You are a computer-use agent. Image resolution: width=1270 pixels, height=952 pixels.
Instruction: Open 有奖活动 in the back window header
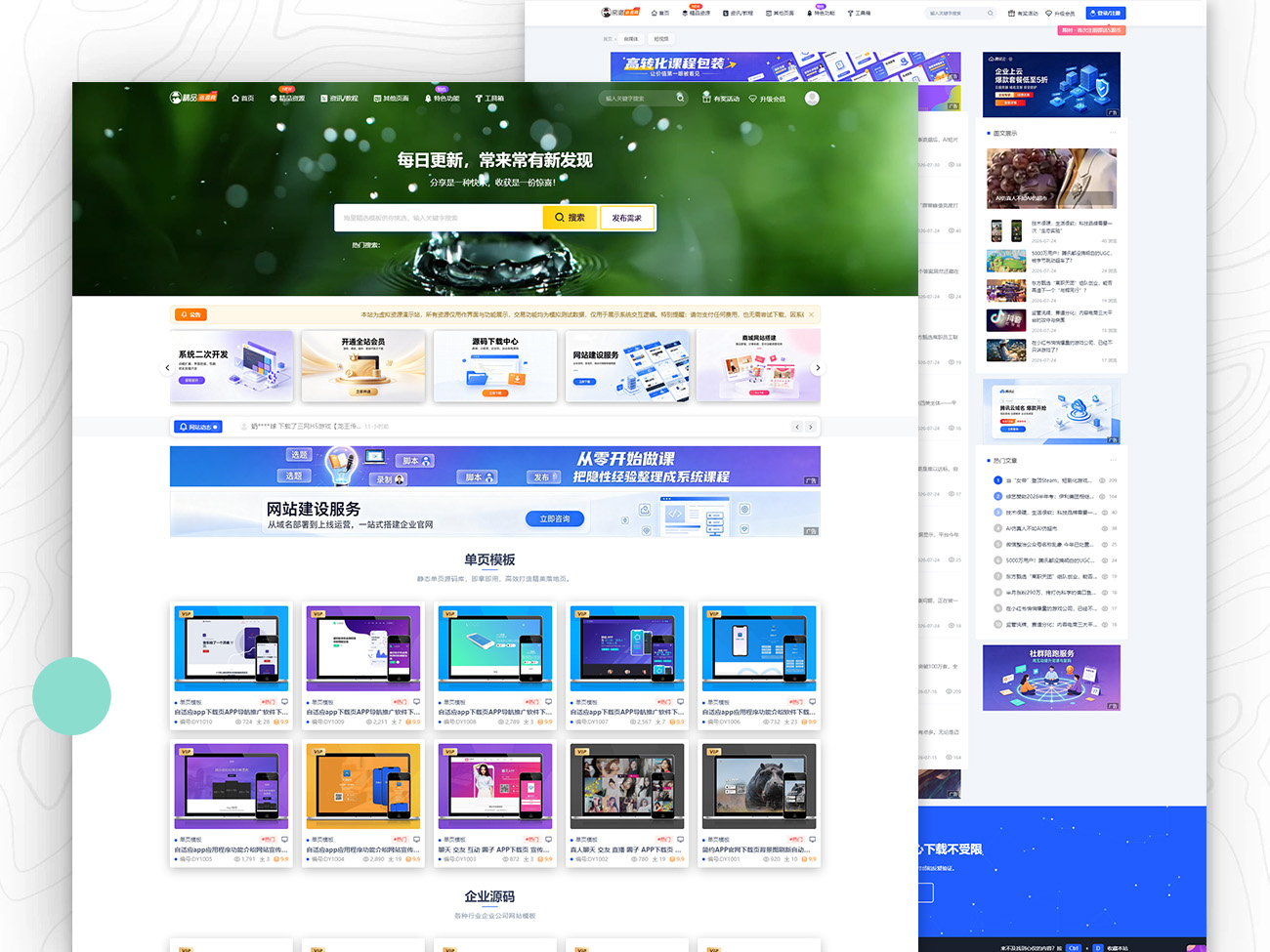[1024, 14]
